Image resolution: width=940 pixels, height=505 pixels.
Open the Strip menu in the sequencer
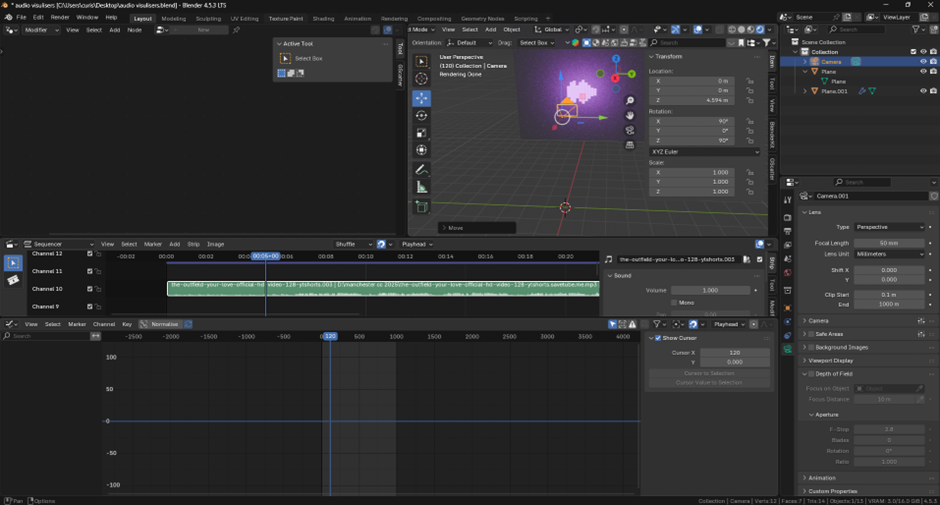[193, 244]
